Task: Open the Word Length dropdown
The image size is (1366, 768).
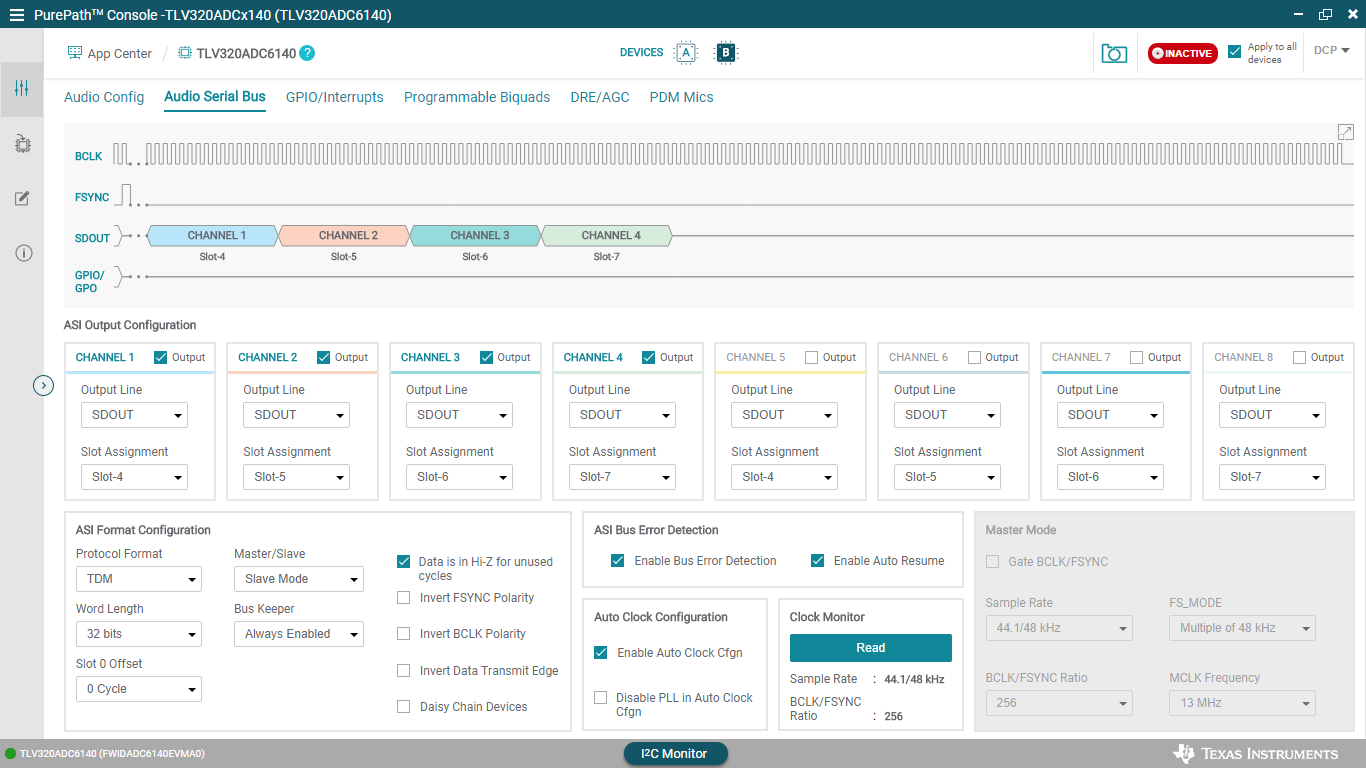Action: (x=138, y=634)
